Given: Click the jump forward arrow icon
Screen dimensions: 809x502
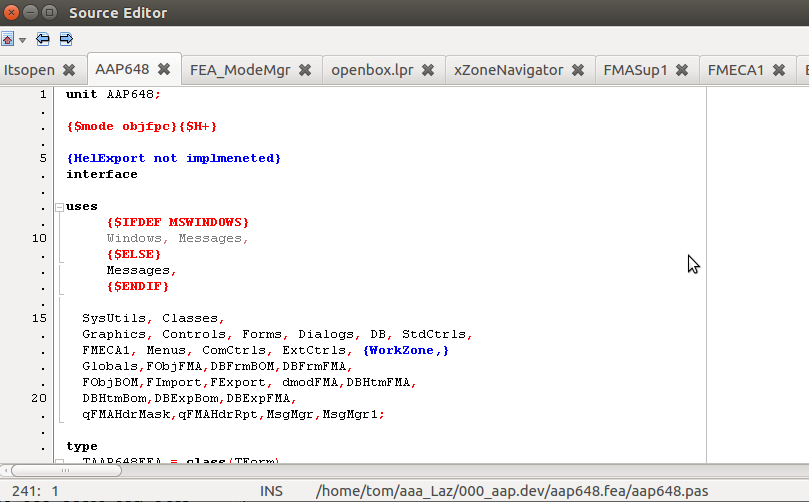Looking at the screenshot, I should point(66,40).
